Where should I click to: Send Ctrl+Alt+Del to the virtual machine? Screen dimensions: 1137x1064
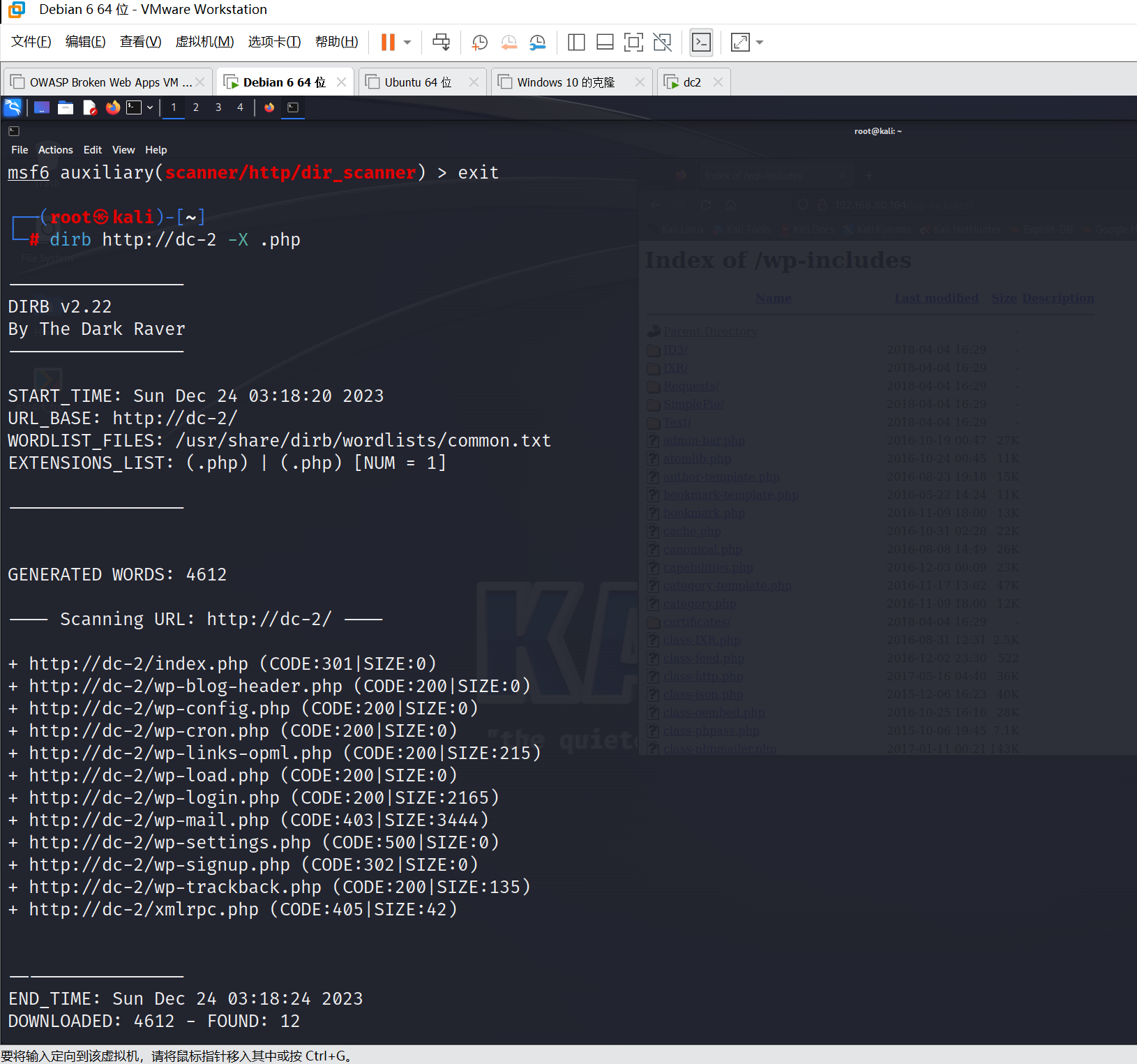tap(441, 43)
